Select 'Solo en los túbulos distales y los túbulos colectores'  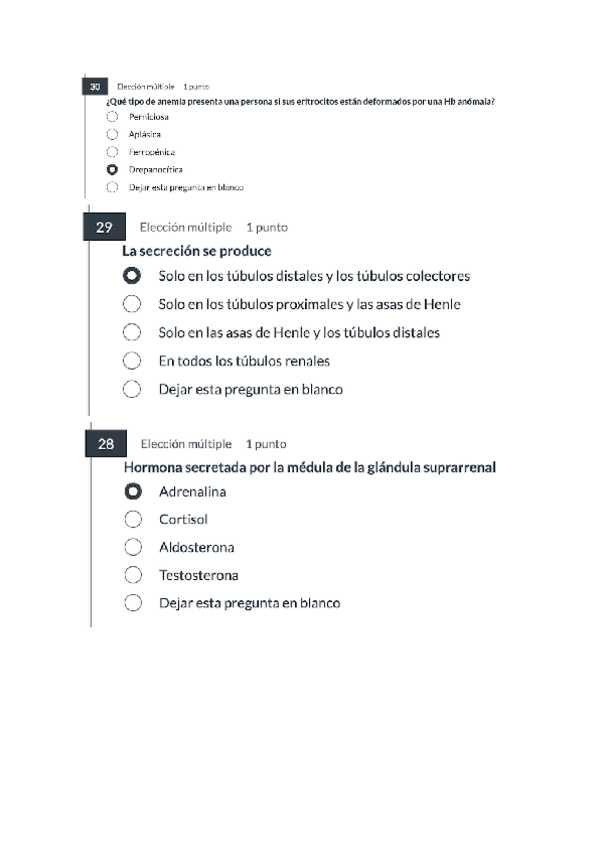(131, 277)
